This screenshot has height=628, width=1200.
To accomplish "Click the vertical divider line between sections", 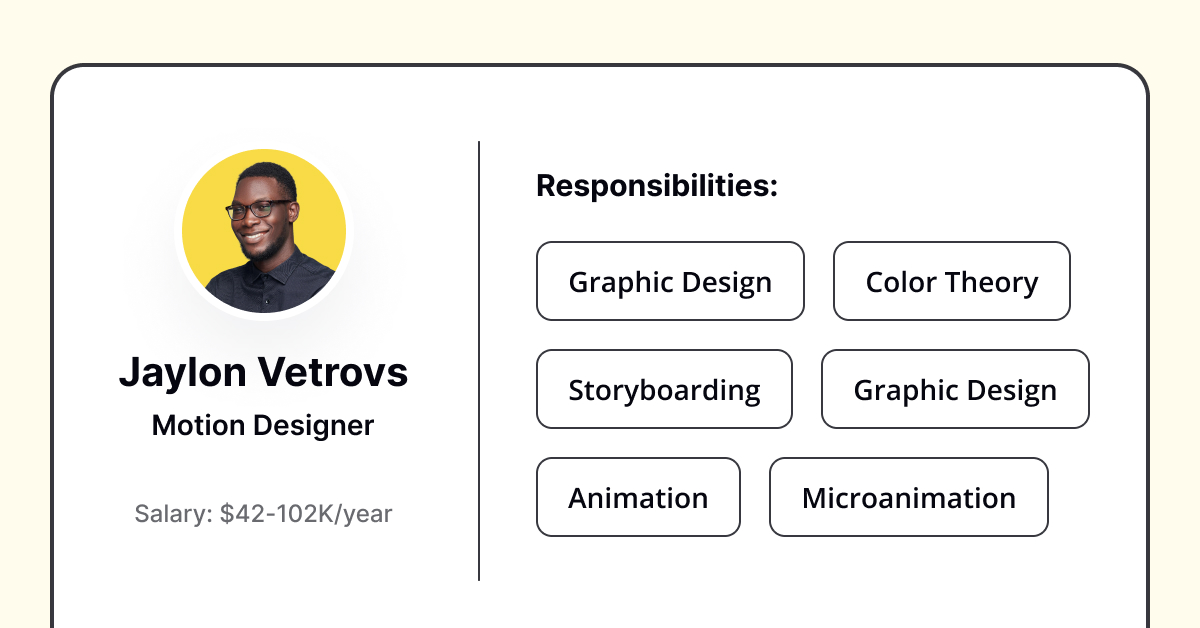I will (479, 360).
